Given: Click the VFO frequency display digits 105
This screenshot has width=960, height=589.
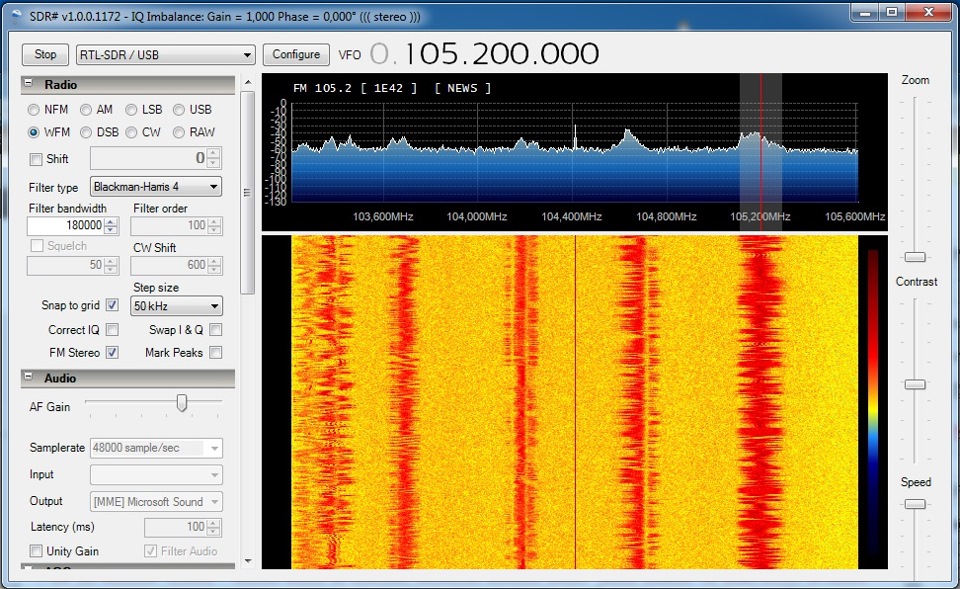Looking at the screenshot, I should coord(432,54).
